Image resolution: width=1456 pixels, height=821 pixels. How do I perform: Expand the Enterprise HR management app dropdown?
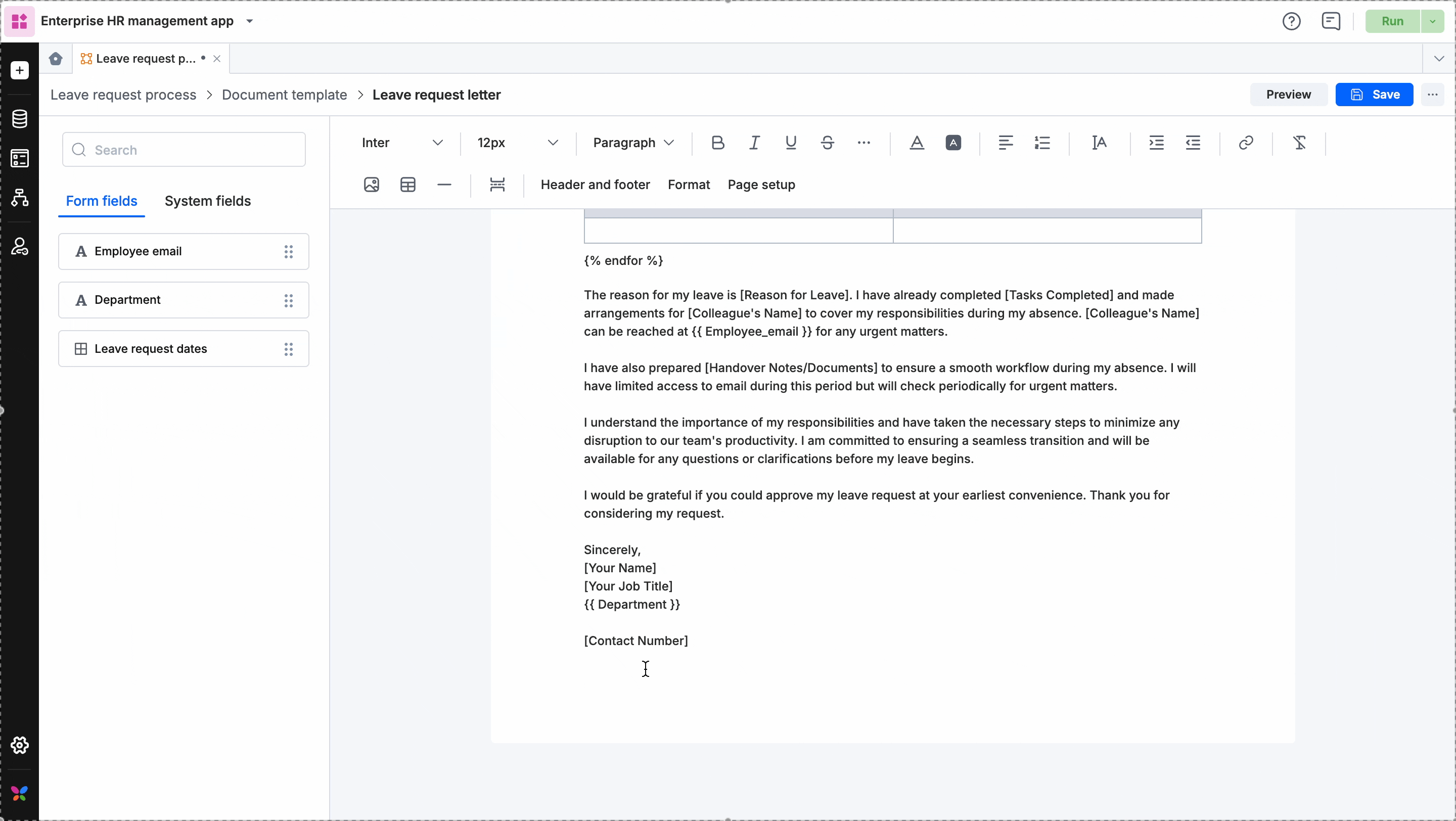click(x=250, y=21)
